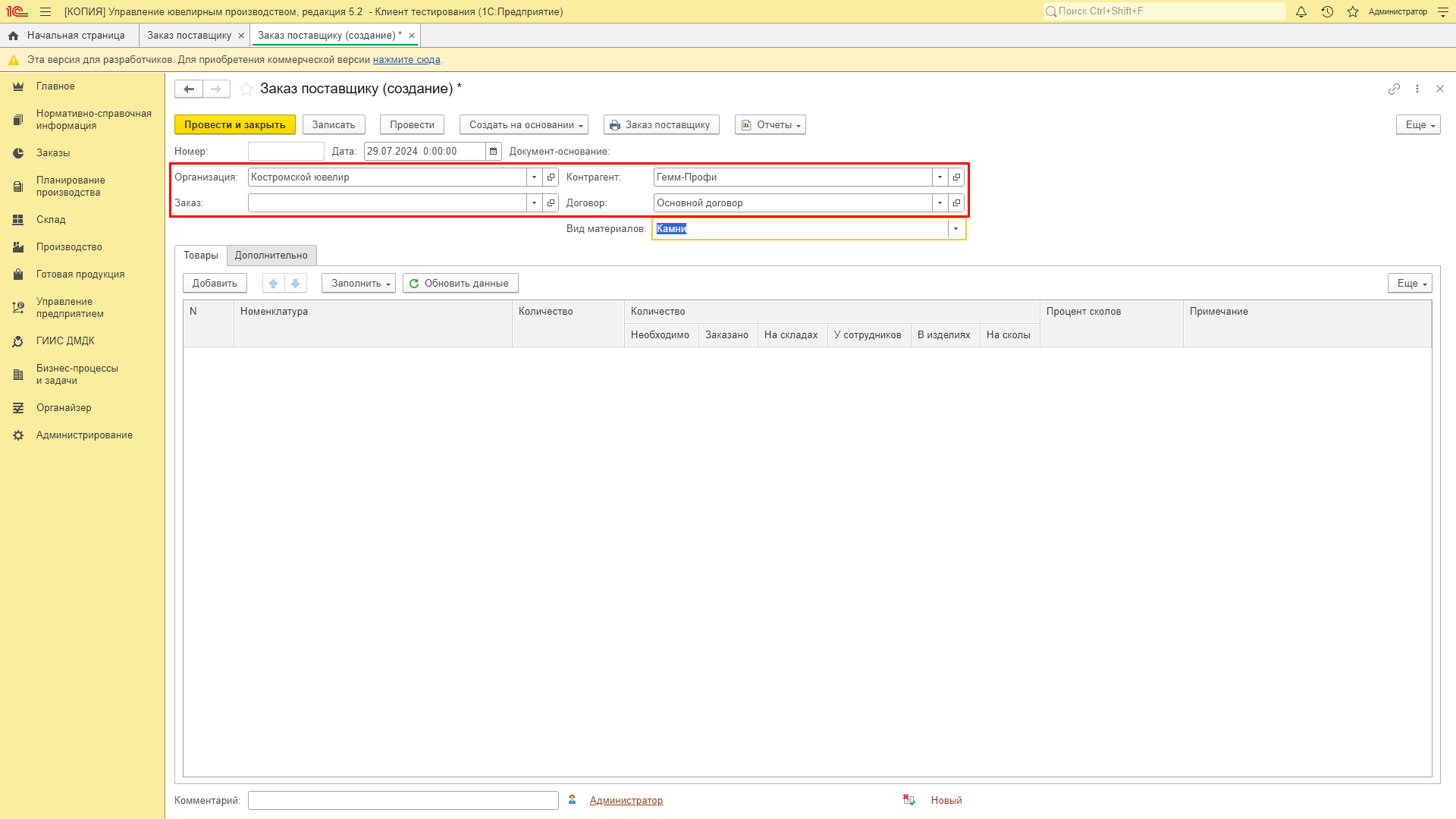1456x819 pixels.
Task: Click the Поиск search box
Action: (x=1165, y=11)
